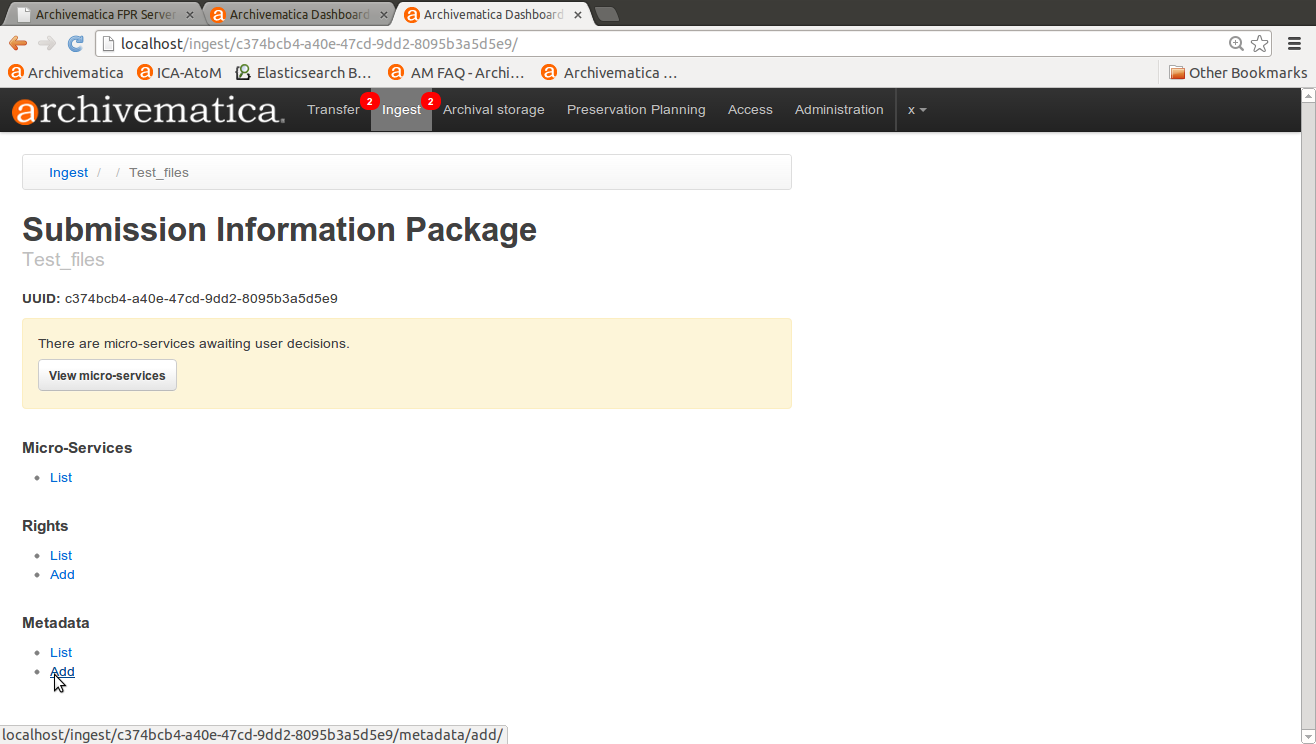Click Ingest breadcrumb link
Screen dimensions: 1316x744
[x=69, y=172]
